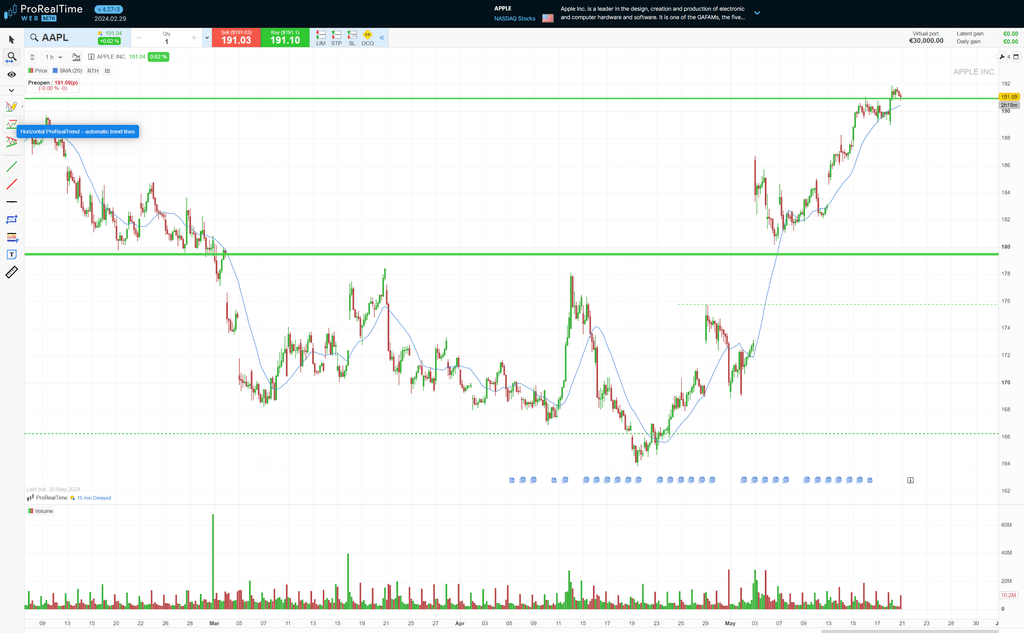Select the zoom tool in the left toolbar
The height and width of the screenshot is (633, 1024).
(x=11, y=57)
